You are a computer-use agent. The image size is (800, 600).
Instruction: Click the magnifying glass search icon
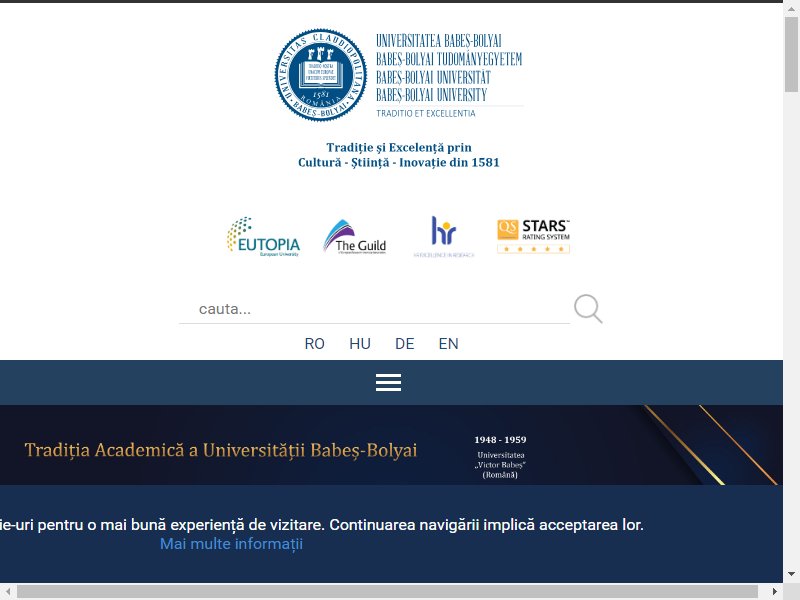[x=588, y=309]
